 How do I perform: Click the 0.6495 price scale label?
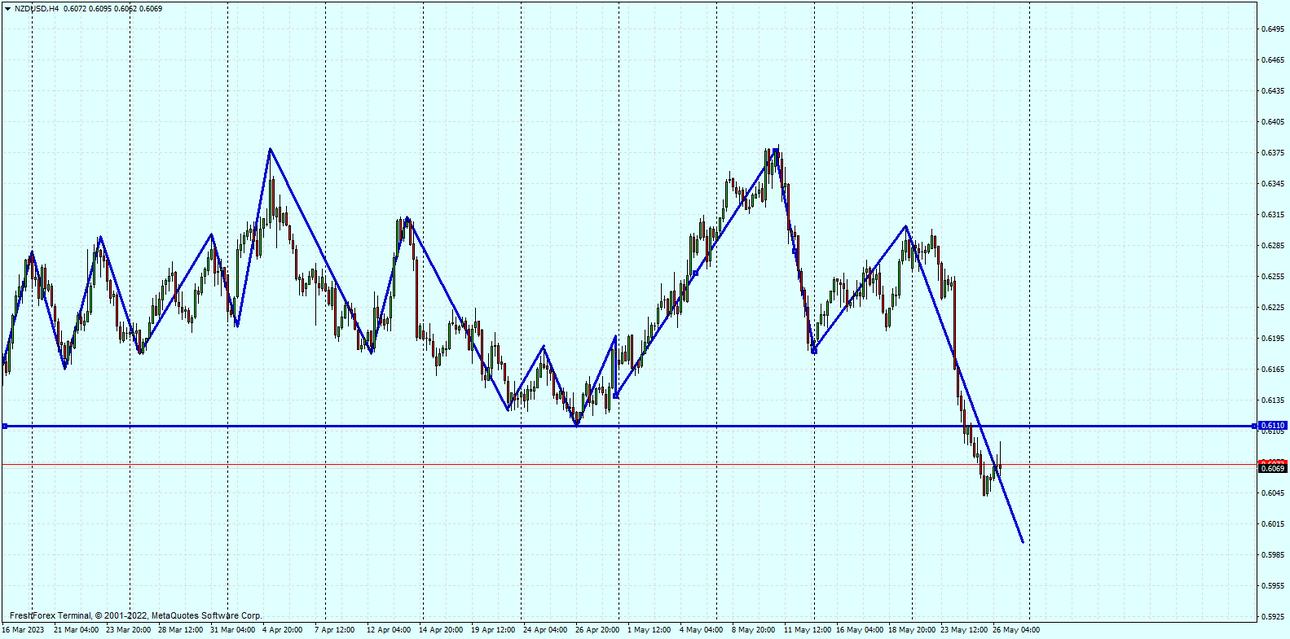(x=1272, y=29)
